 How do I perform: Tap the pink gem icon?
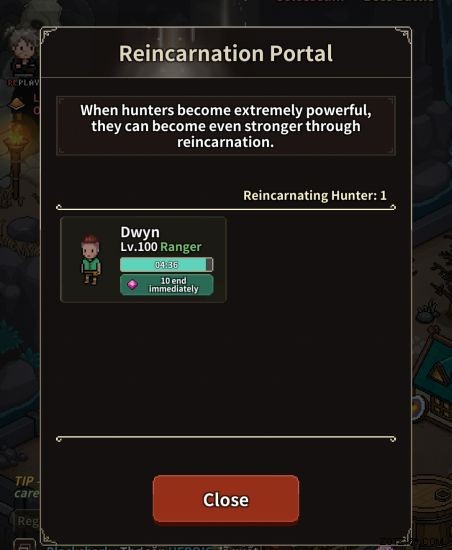click(132, 284)
